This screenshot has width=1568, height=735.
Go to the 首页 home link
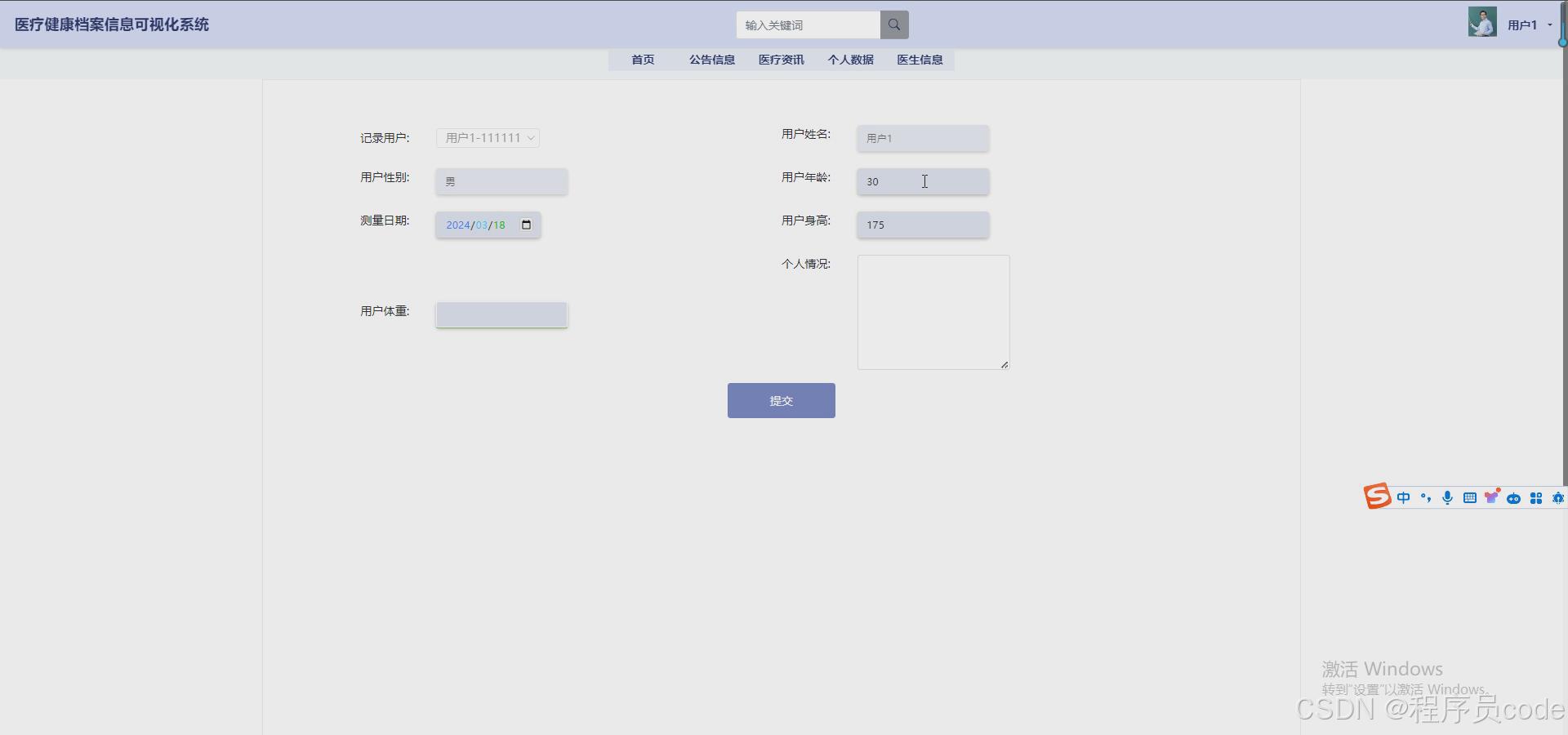[642, 60]
